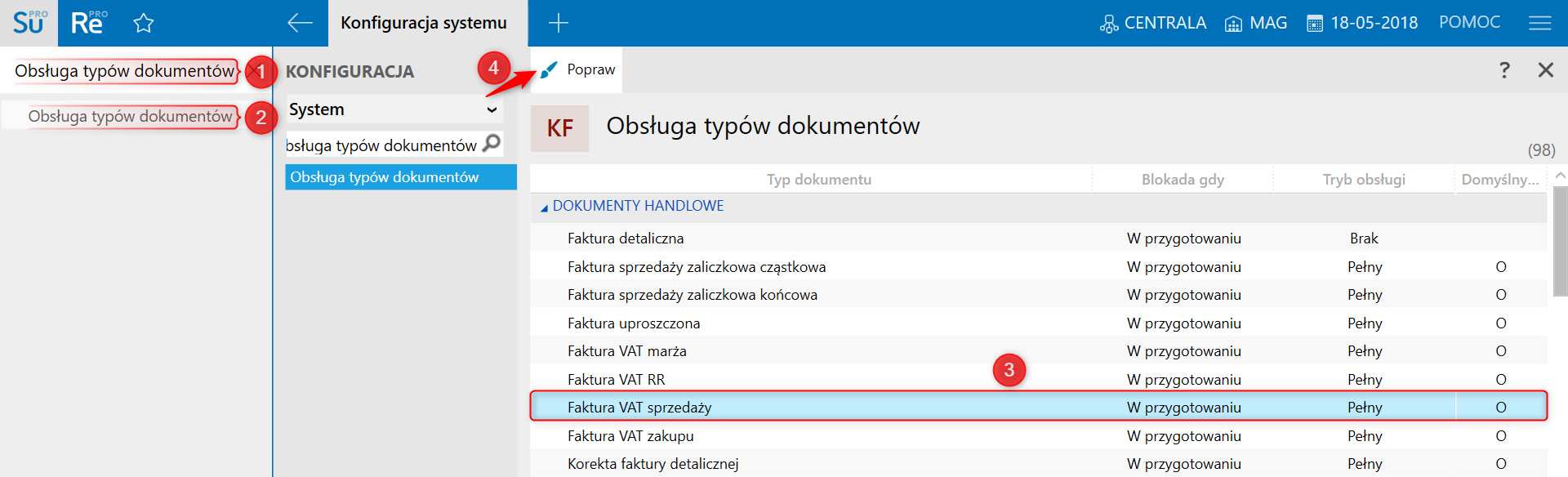Switch to Konfiguracja systemu tab

[x=424, y=23]
